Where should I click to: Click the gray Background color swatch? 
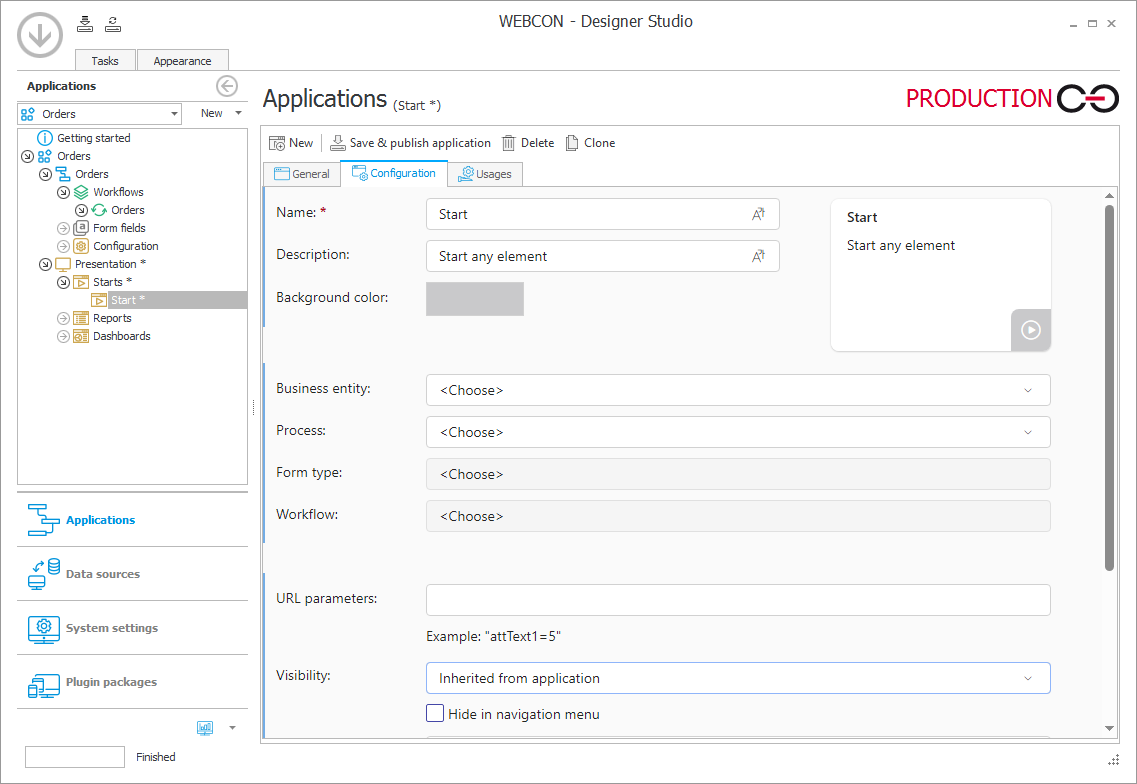click(475, 299)
